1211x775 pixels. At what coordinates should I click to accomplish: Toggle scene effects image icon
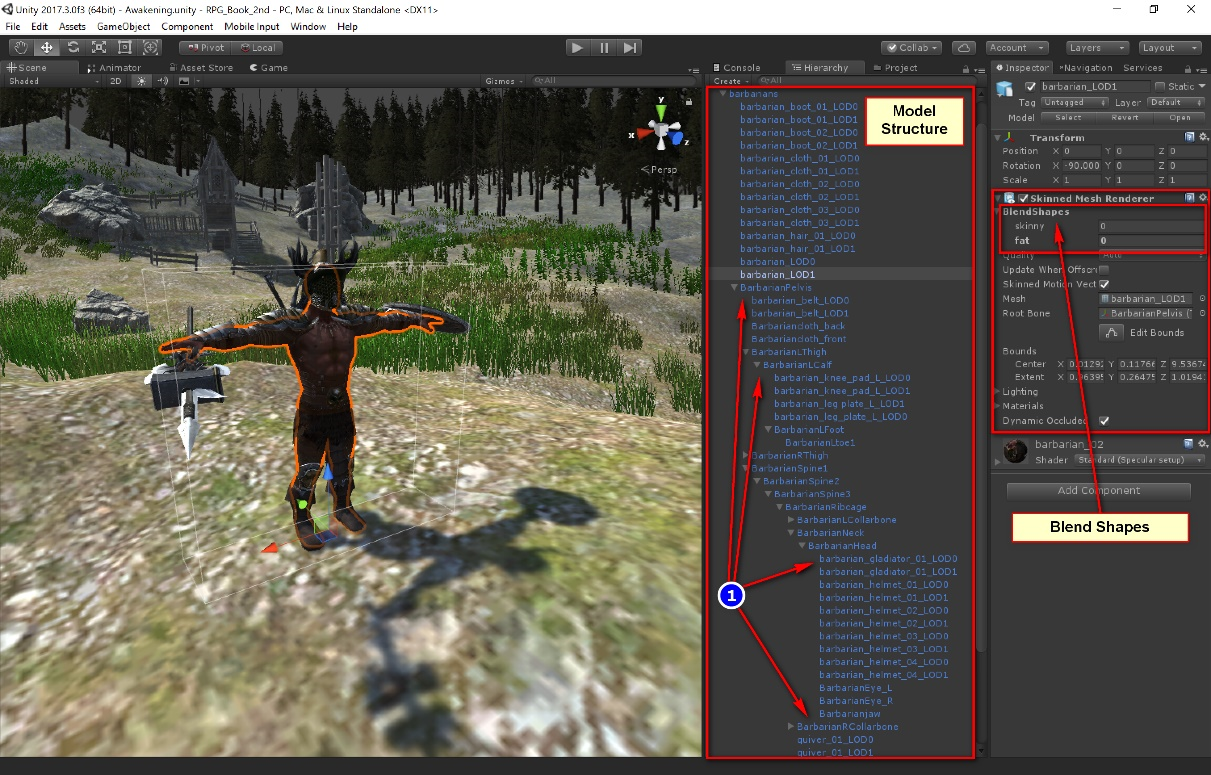[184, 81]
